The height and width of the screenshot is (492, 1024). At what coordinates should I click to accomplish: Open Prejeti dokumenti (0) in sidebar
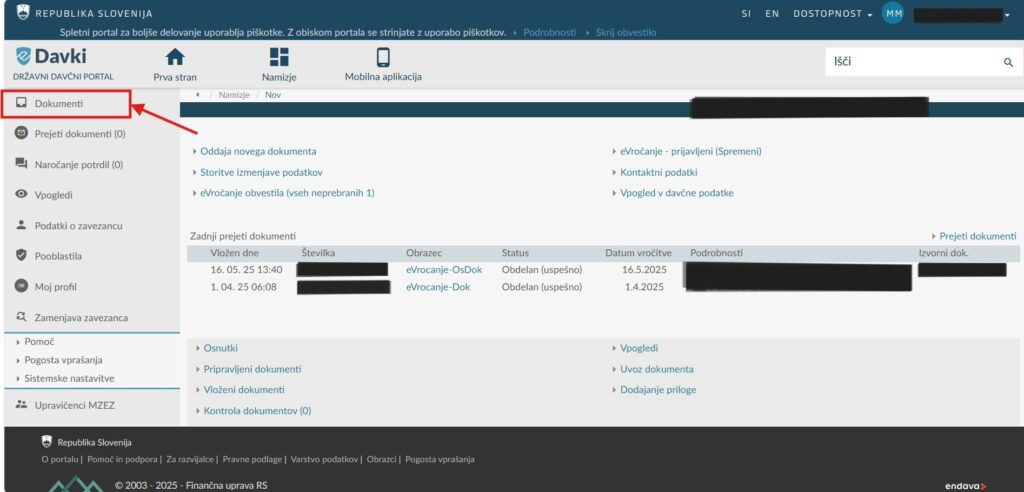click(x=79, y=133)
